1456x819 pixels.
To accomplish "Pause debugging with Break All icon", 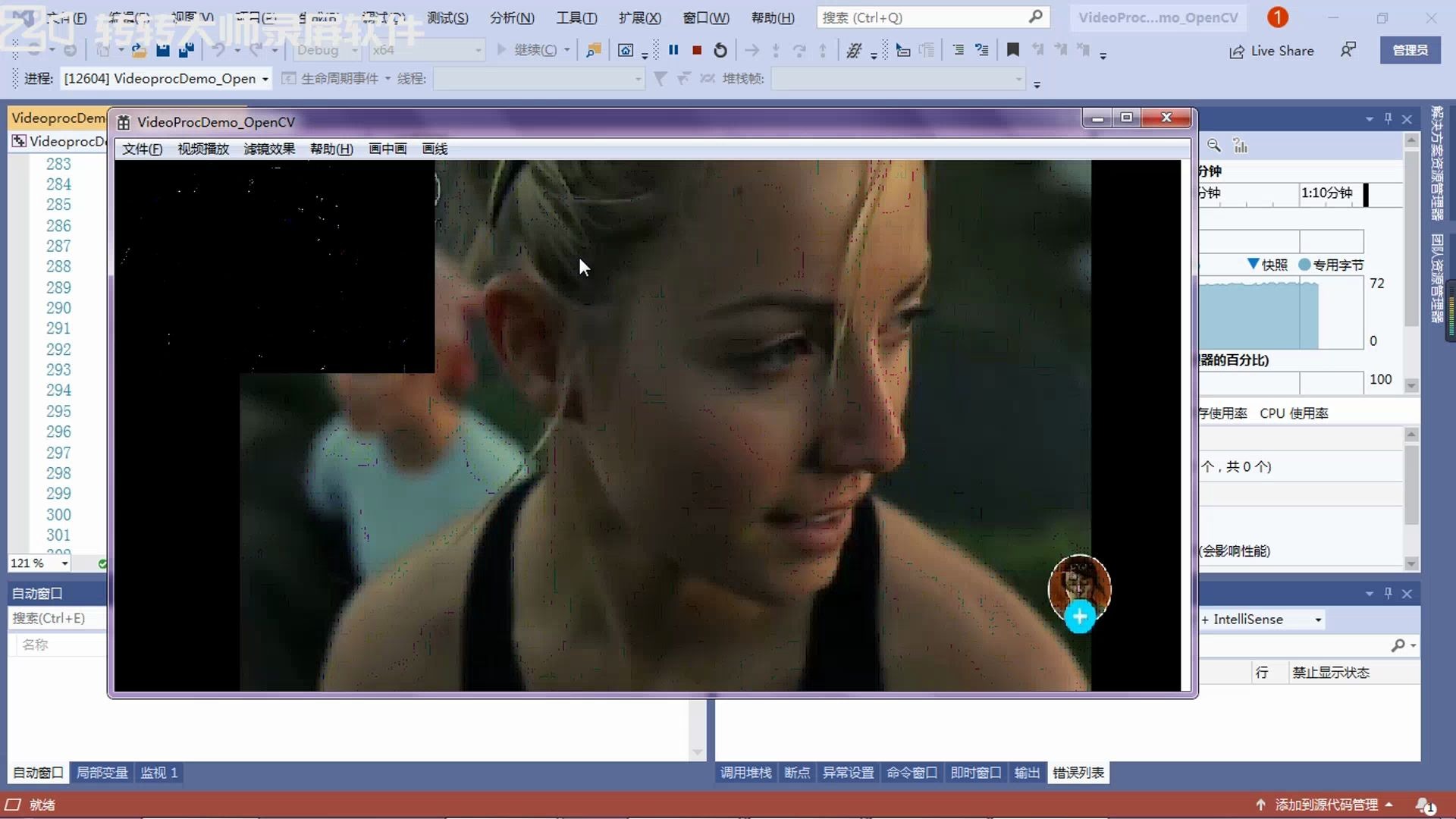I will pos(673,50).
